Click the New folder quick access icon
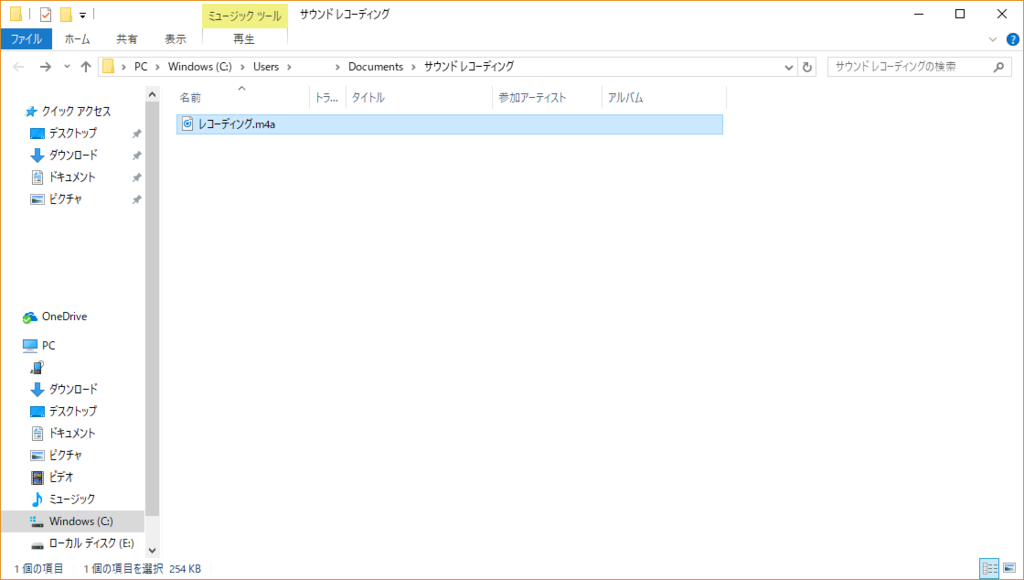 [65, 14]
